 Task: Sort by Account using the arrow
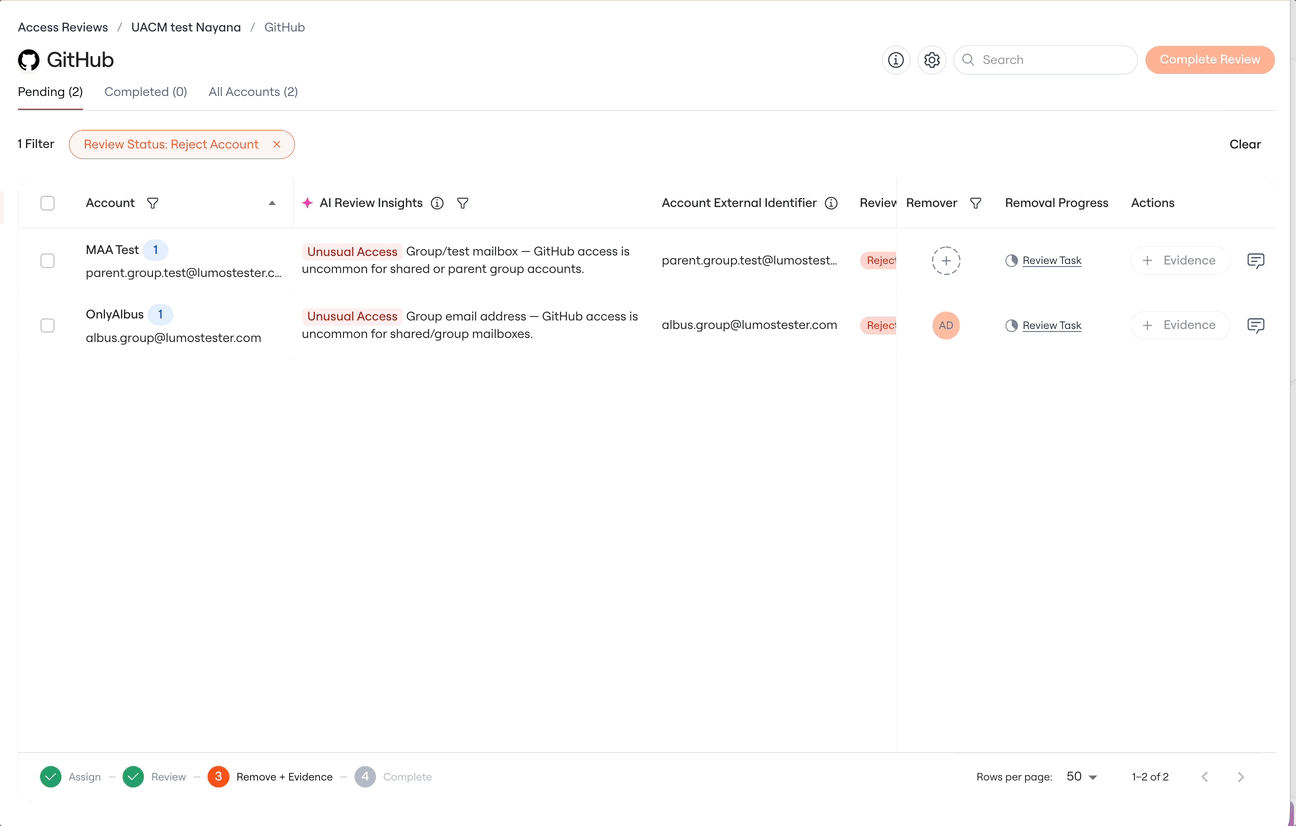point(272,203)
